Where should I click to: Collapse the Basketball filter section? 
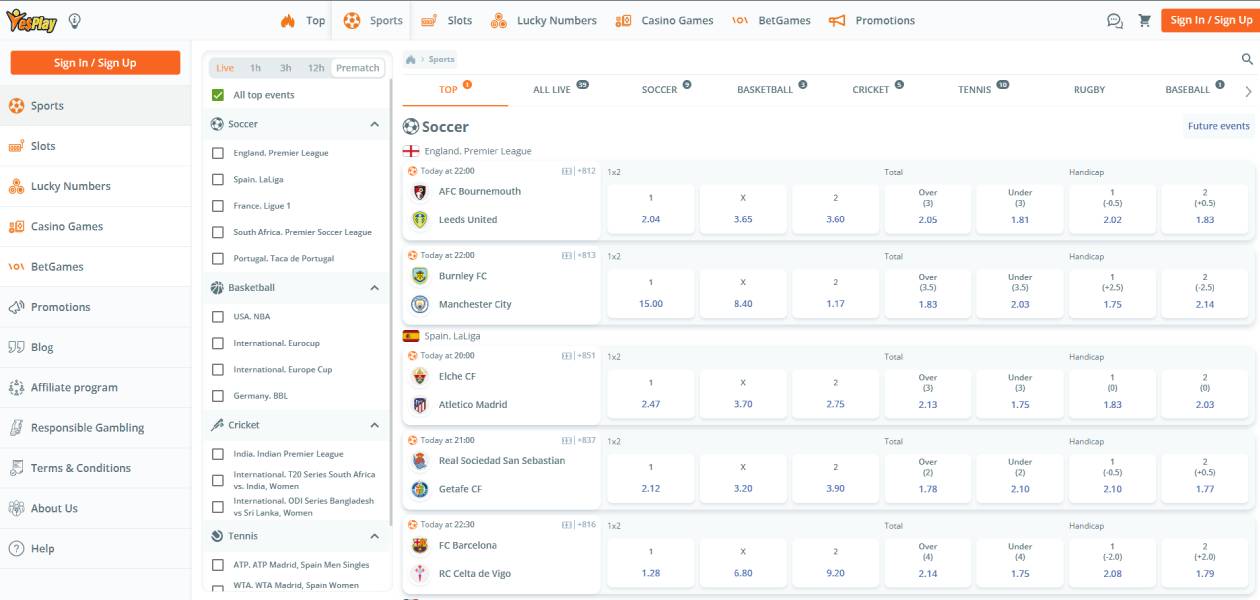click(x=375, y=288)
